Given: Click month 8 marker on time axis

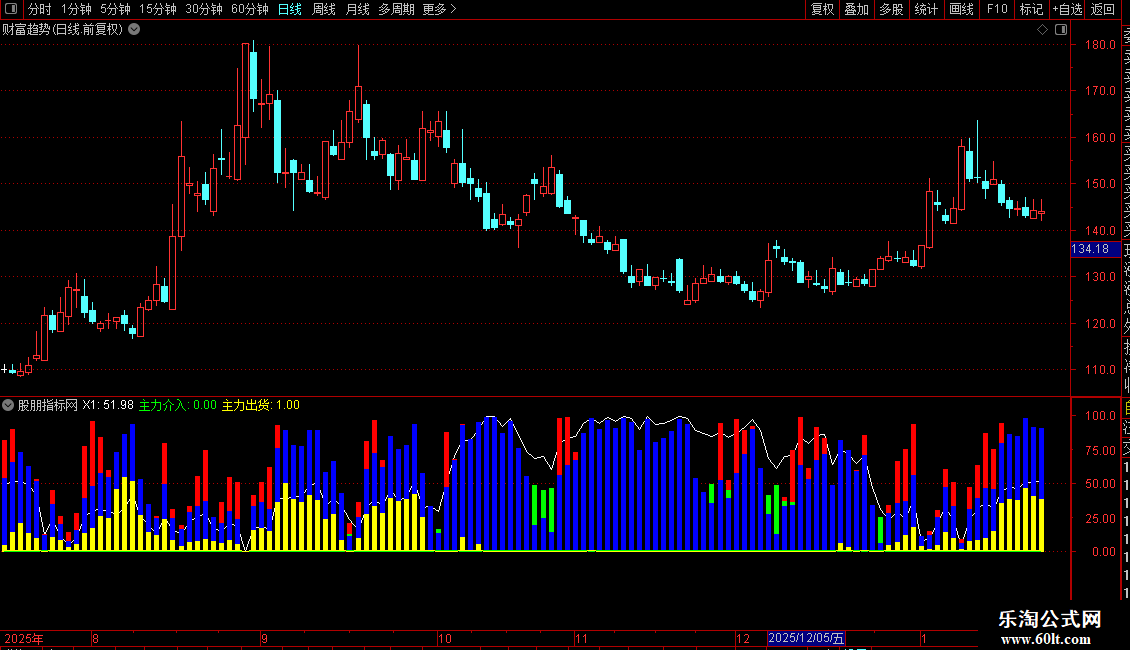Looking at the screenshot, I should pyautogui.click(x=95, y=638).
